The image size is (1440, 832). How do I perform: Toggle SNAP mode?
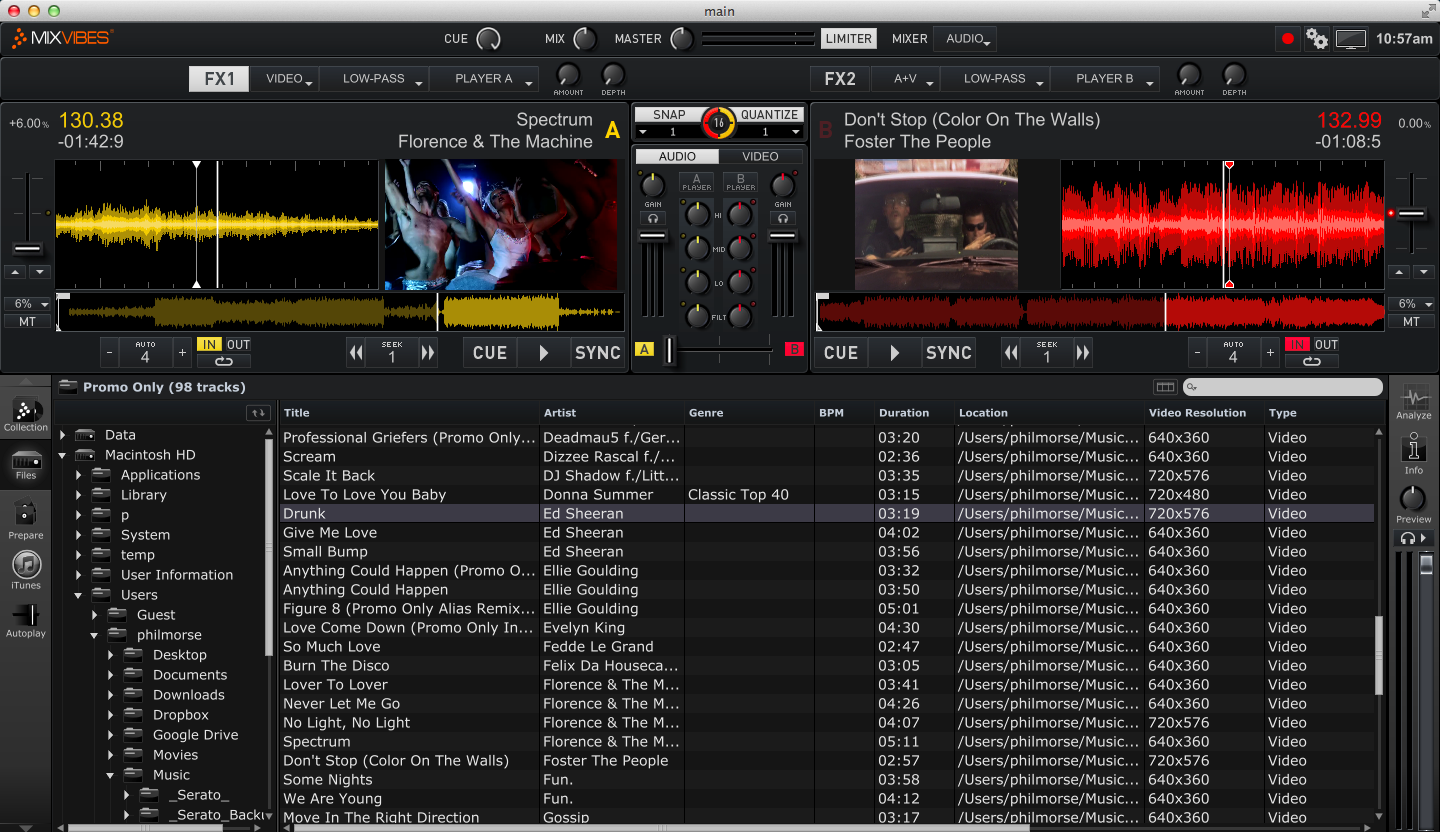coord(669,115)
